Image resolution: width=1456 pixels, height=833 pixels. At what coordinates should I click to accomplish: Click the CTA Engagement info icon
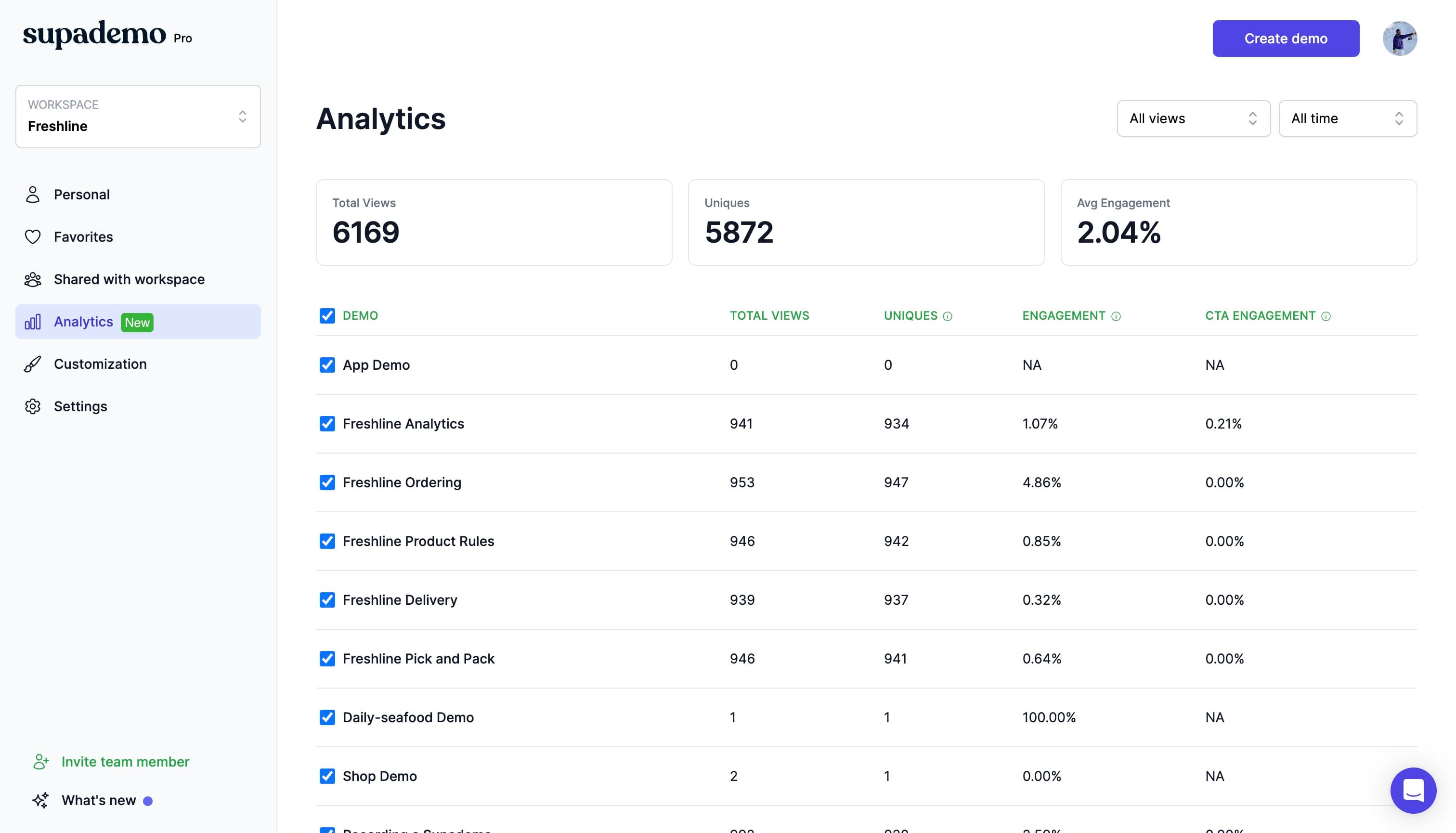pos(1326,316)
